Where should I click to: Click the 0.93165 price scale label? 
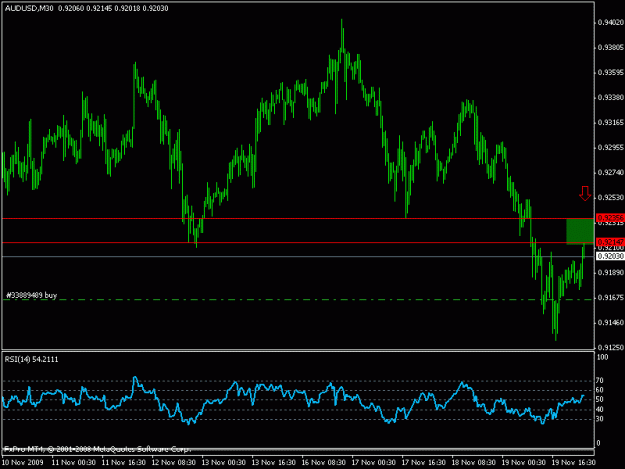pos(611,123)
